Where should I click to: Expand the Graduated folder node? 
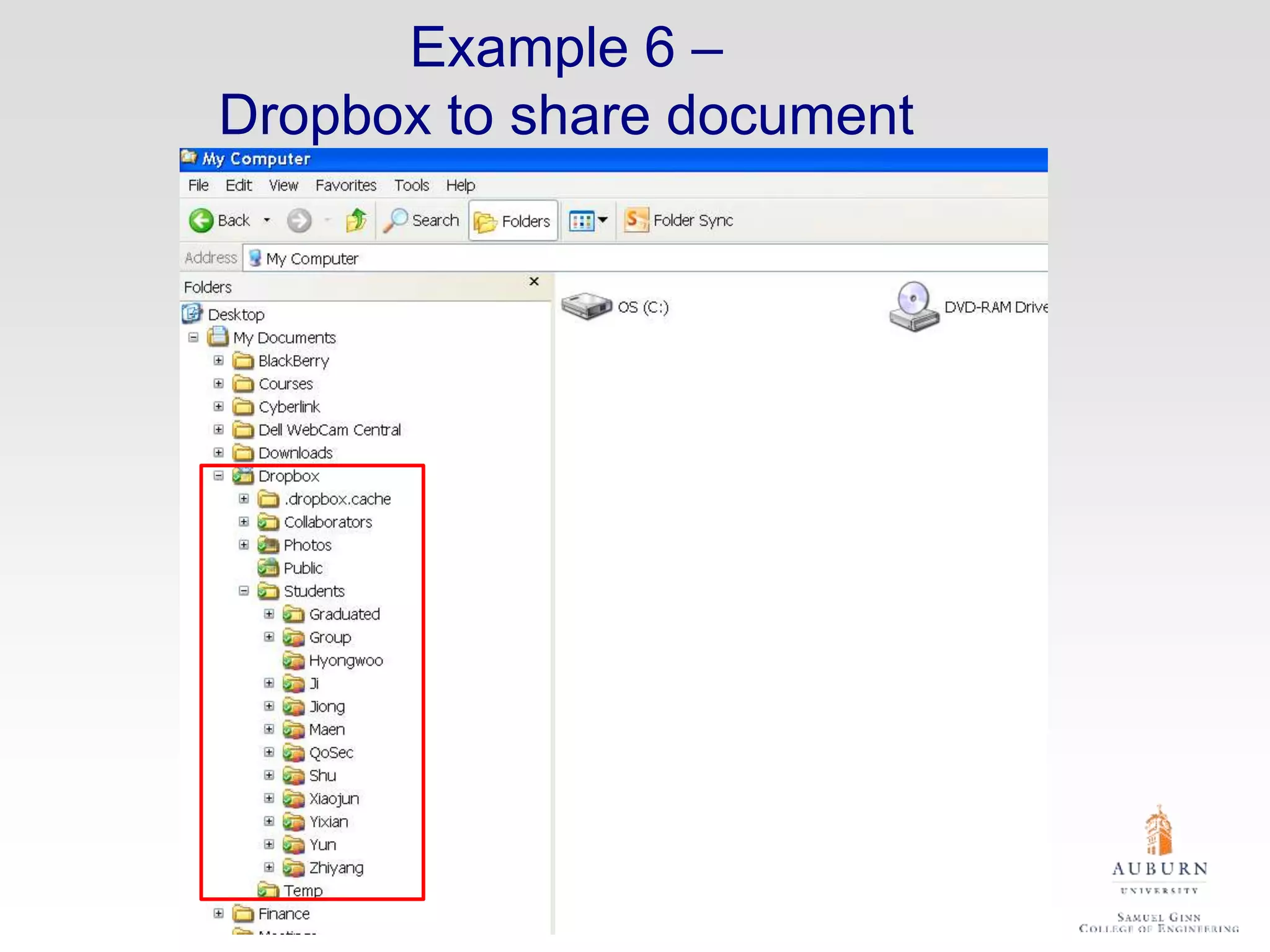click(x=269, y=614)
